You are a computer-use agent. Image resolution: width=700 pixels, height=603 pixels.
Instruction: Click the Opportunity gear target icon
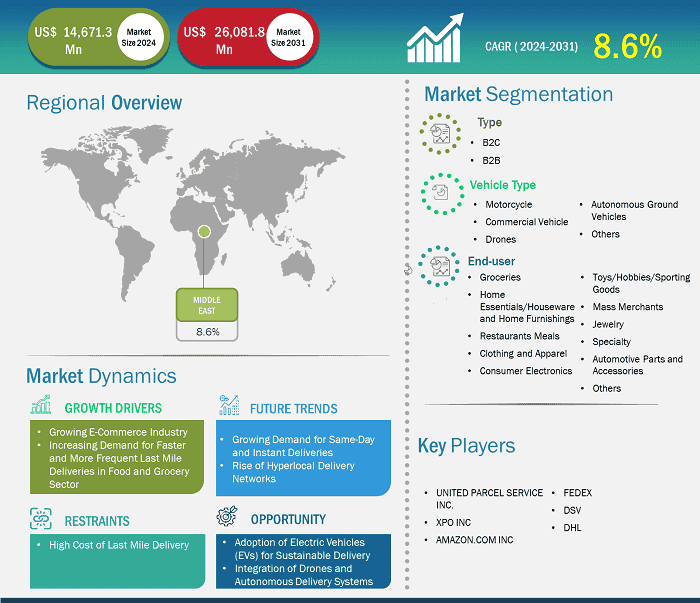227,516
